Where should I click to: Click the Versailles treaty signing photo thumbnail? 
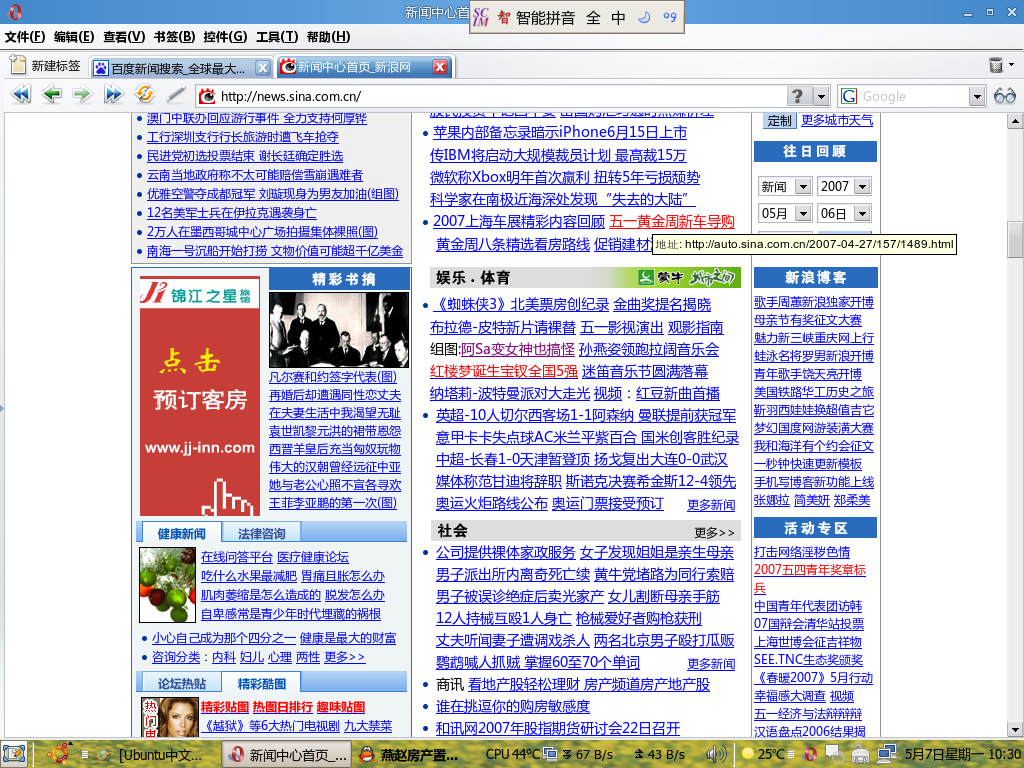click(x=339, y=330)
